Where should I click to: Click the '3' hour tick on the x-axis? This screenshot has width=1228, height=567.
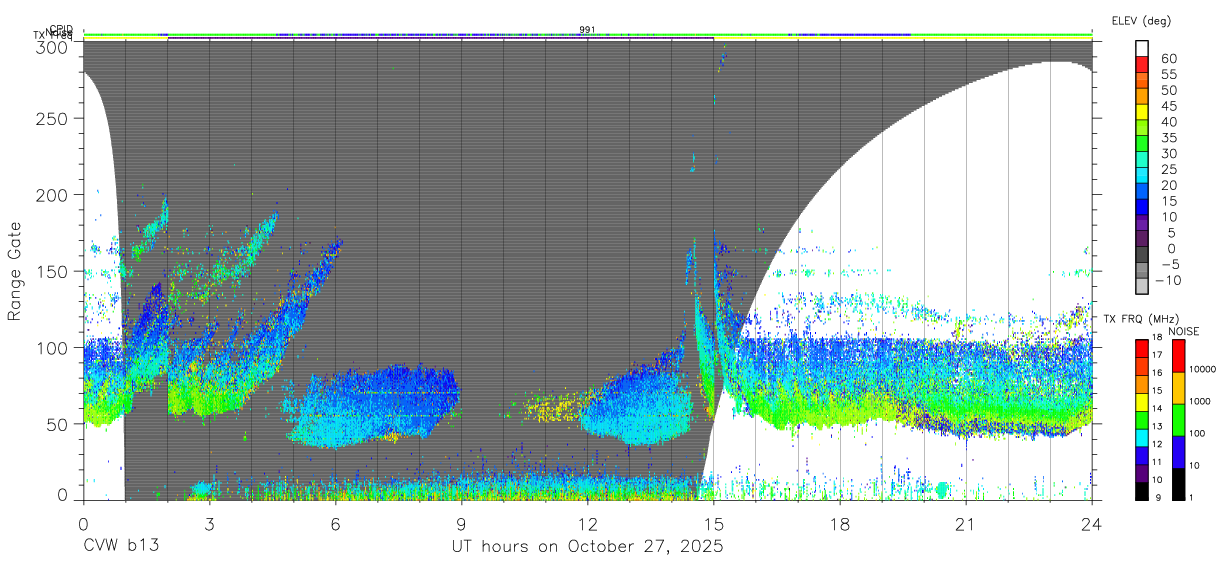point(210,524)
